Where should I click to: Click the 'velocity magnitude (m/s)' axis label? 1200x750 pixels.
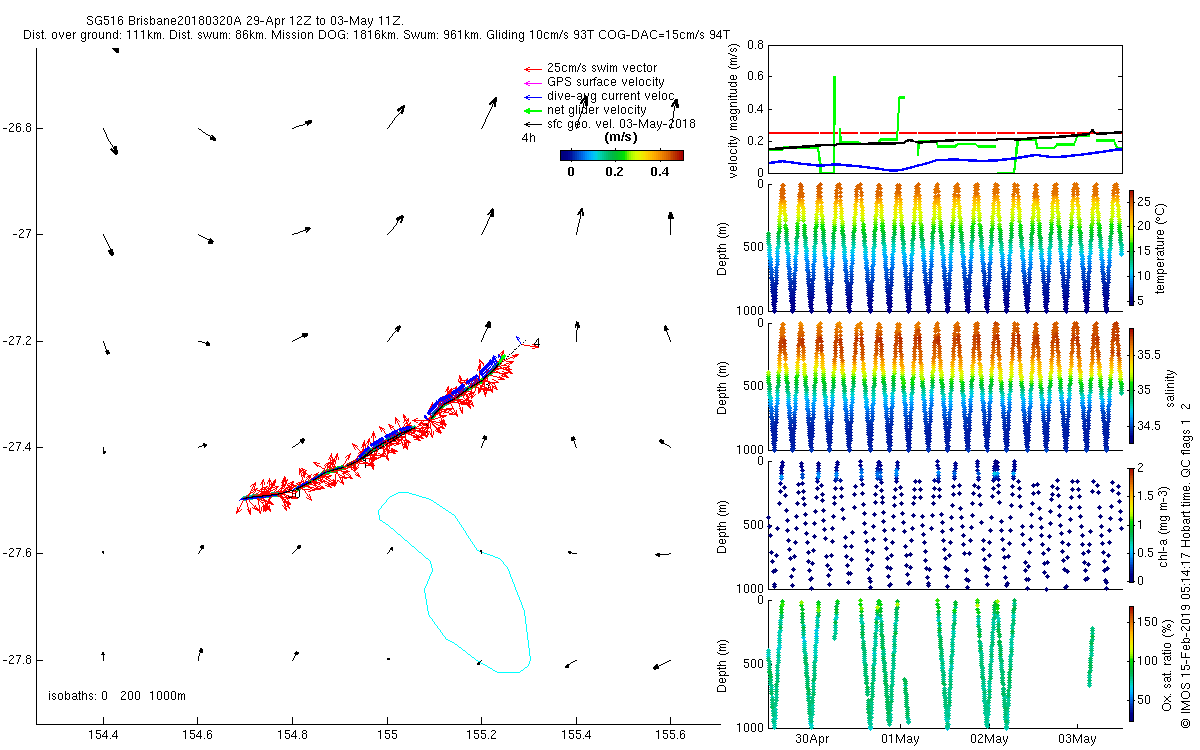click(x=734, y=111)
